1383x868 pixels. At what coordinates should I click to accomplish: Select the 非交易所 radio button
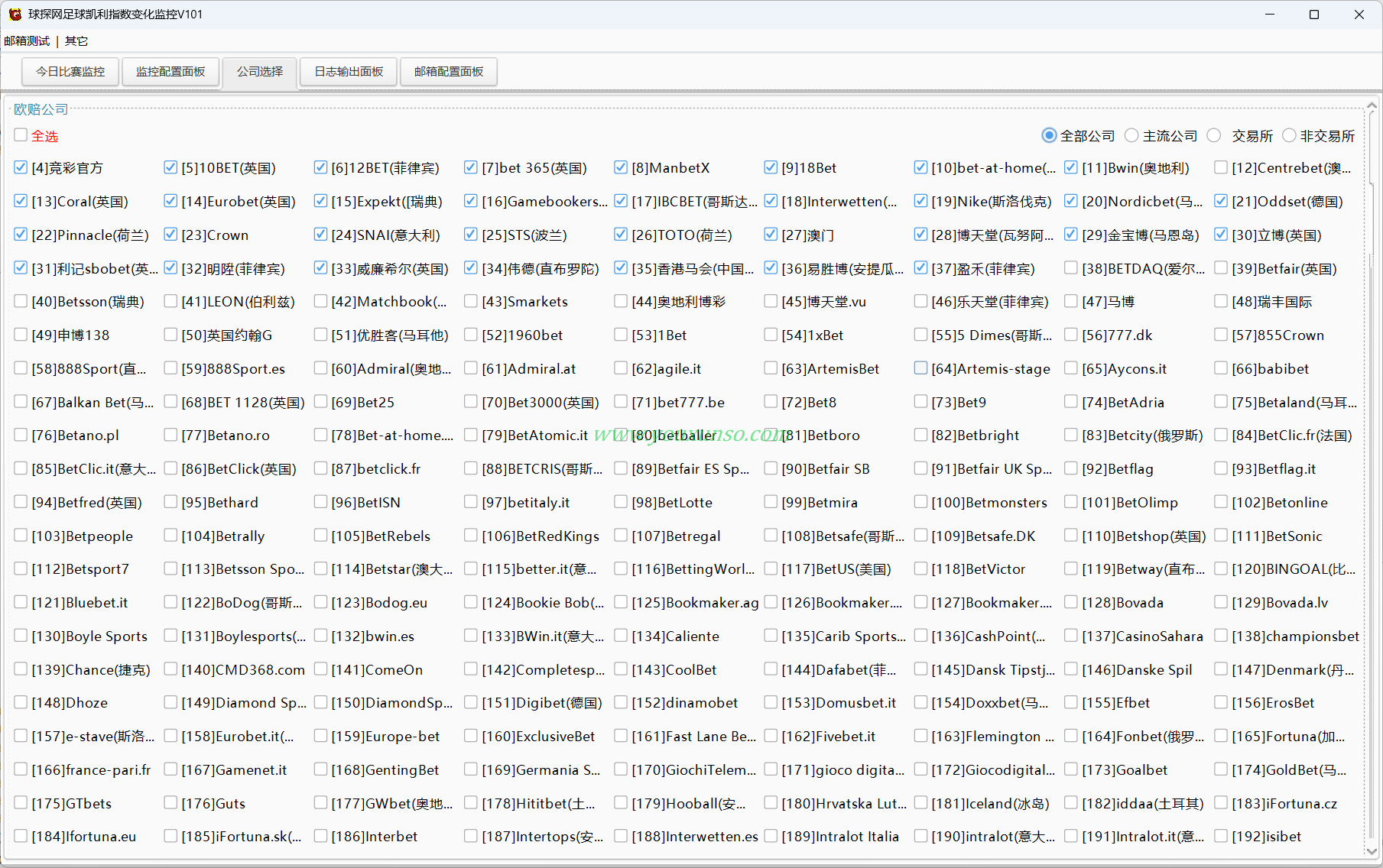click(1289, 135)
